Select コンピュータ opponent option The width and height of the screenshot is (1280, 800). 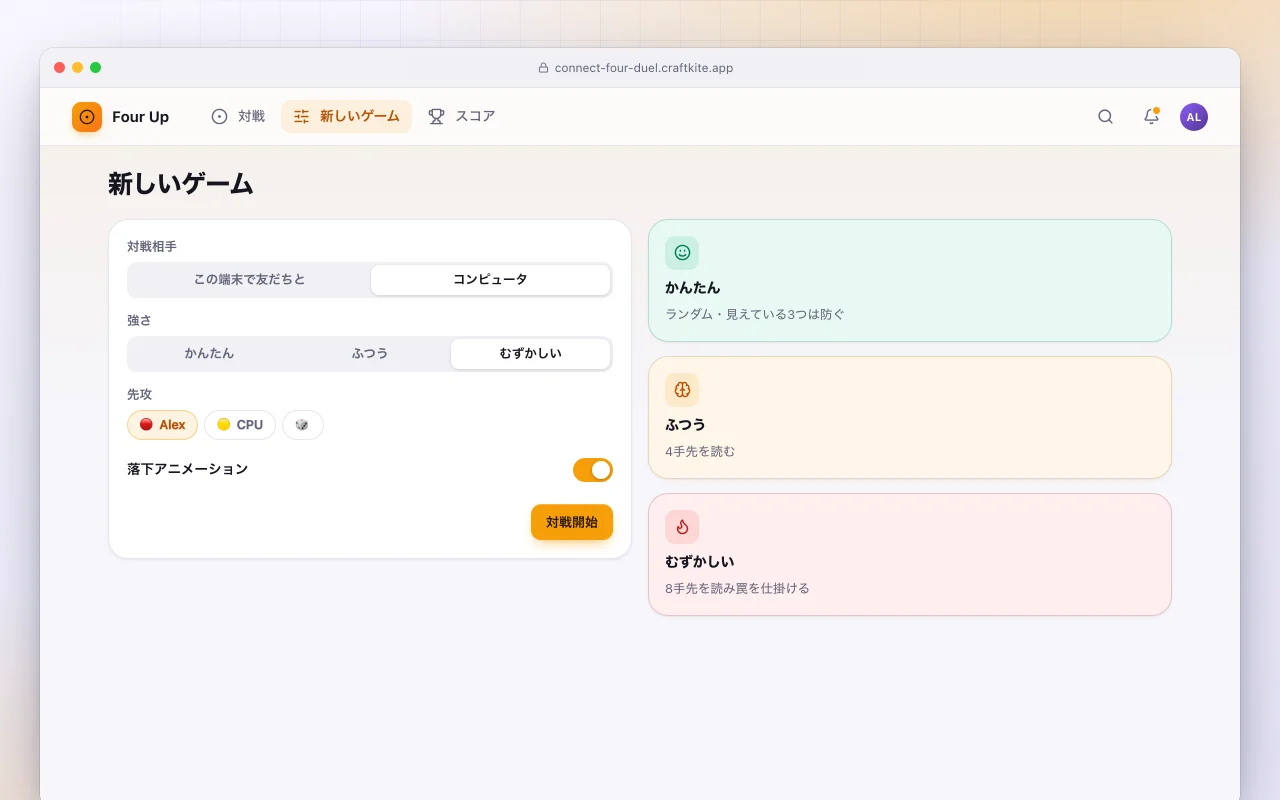(490, 280)
